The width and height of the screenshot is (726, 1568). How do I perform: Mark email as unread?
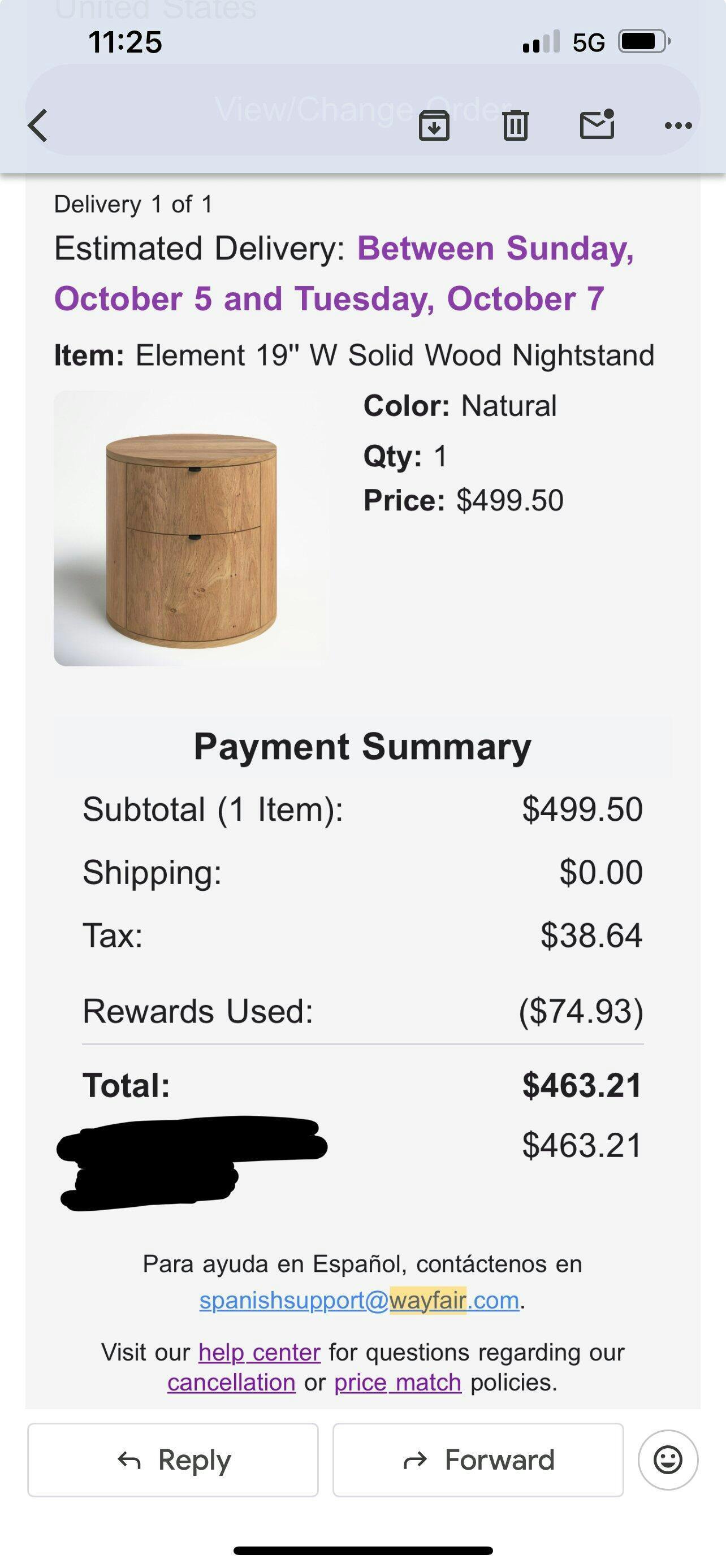[x=597, y=124]
